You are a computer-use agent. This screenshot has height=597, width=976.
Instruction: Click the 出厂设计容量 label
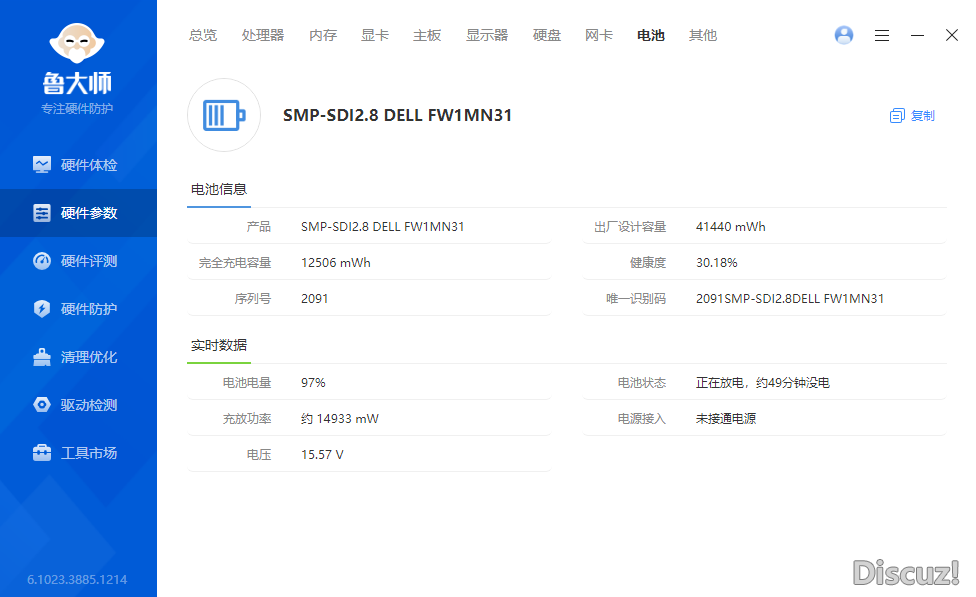(630, 227)
